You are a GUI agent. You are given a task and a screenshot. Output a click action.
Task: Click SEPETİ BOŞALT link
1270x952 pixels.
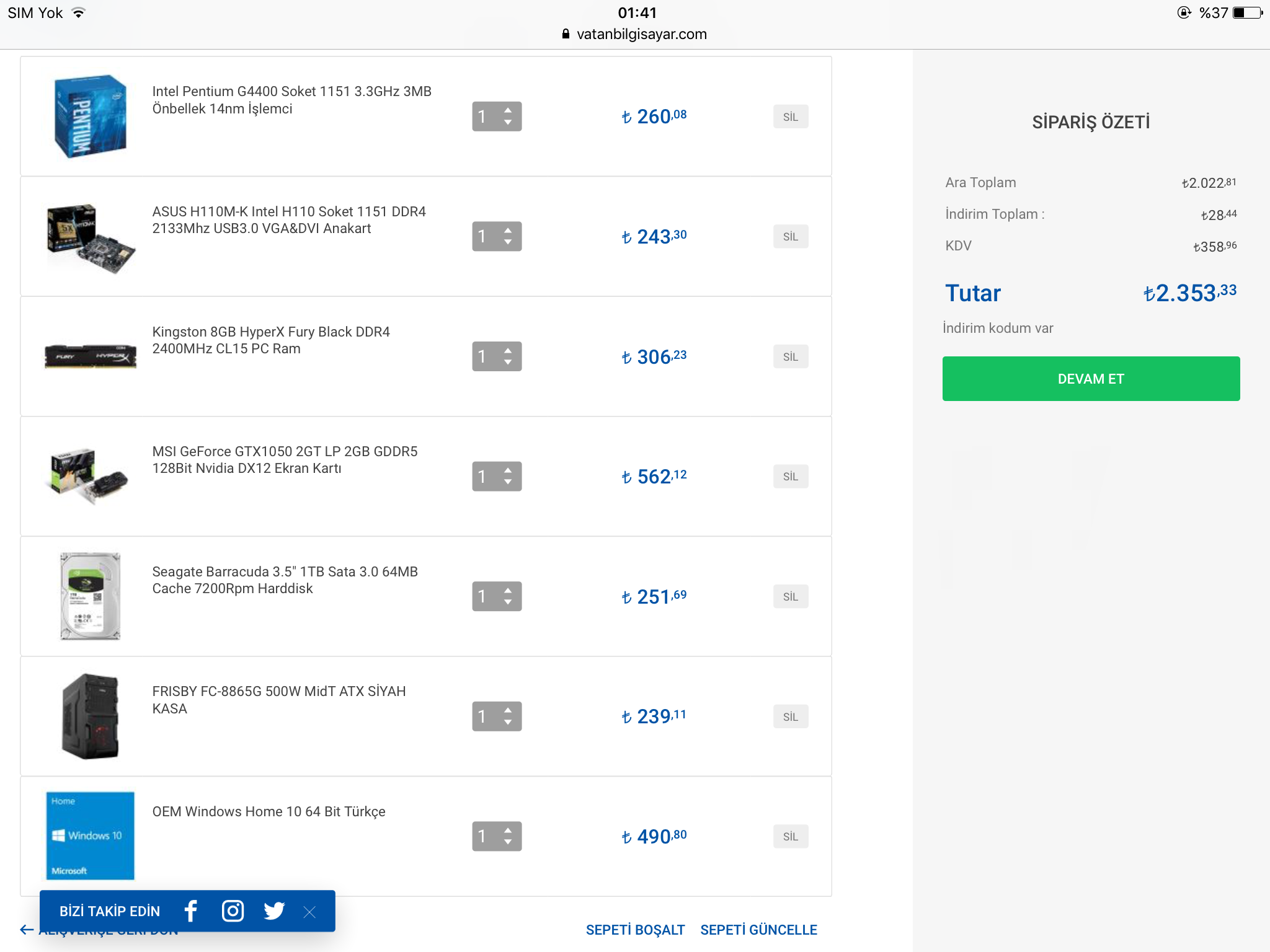pos(635,930)
